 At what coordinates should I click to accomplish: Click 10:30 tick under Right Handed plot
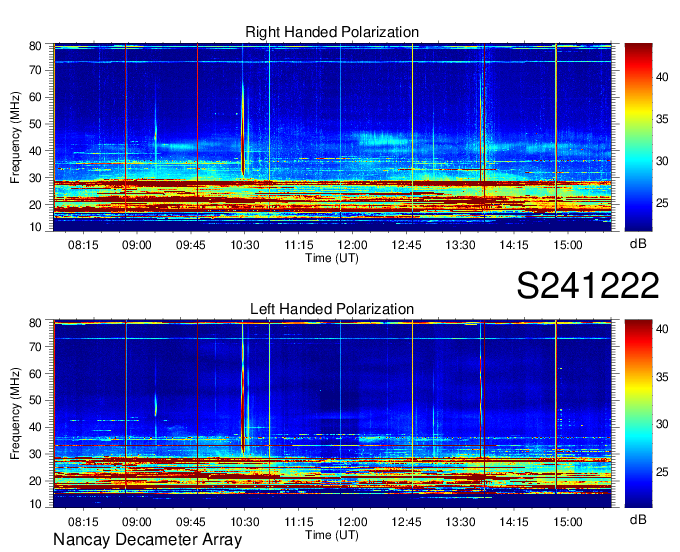(245, 245)
